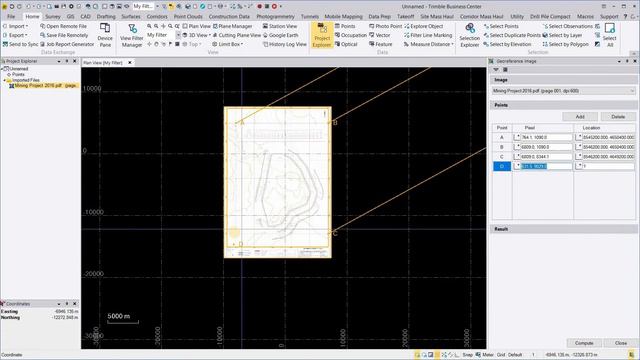This screenshot has width=640, height=360.
Task: Launch Google Earth view
Action: 280,35
